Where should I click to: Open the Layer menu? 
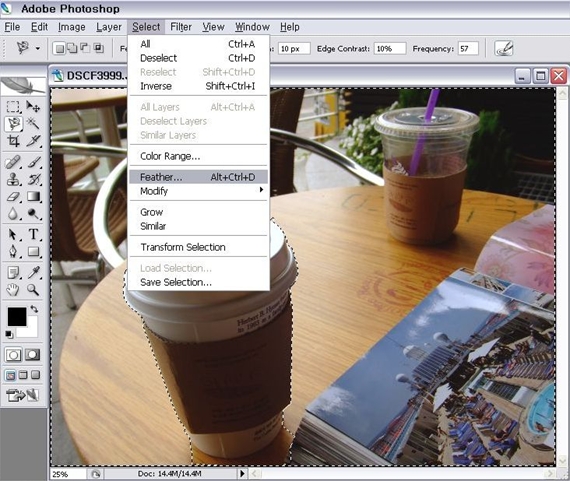(x=109, y=27)
